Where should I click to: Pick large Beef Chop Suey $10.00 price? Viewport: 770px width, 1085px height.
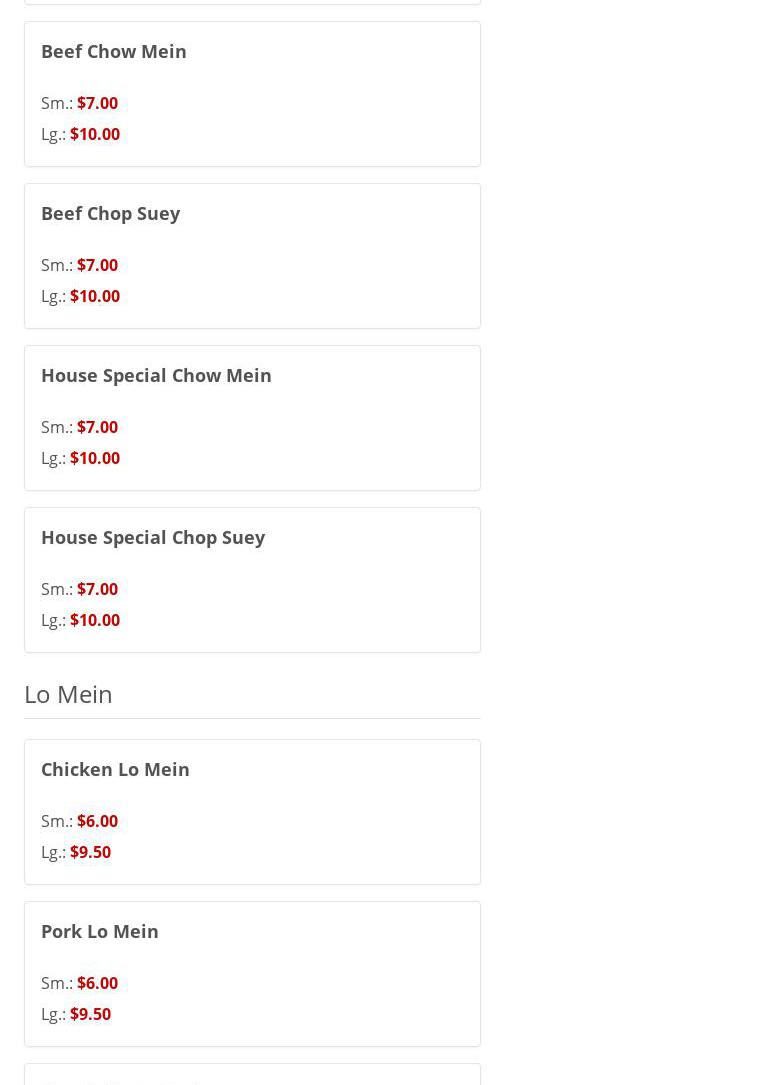coord(95,296)
